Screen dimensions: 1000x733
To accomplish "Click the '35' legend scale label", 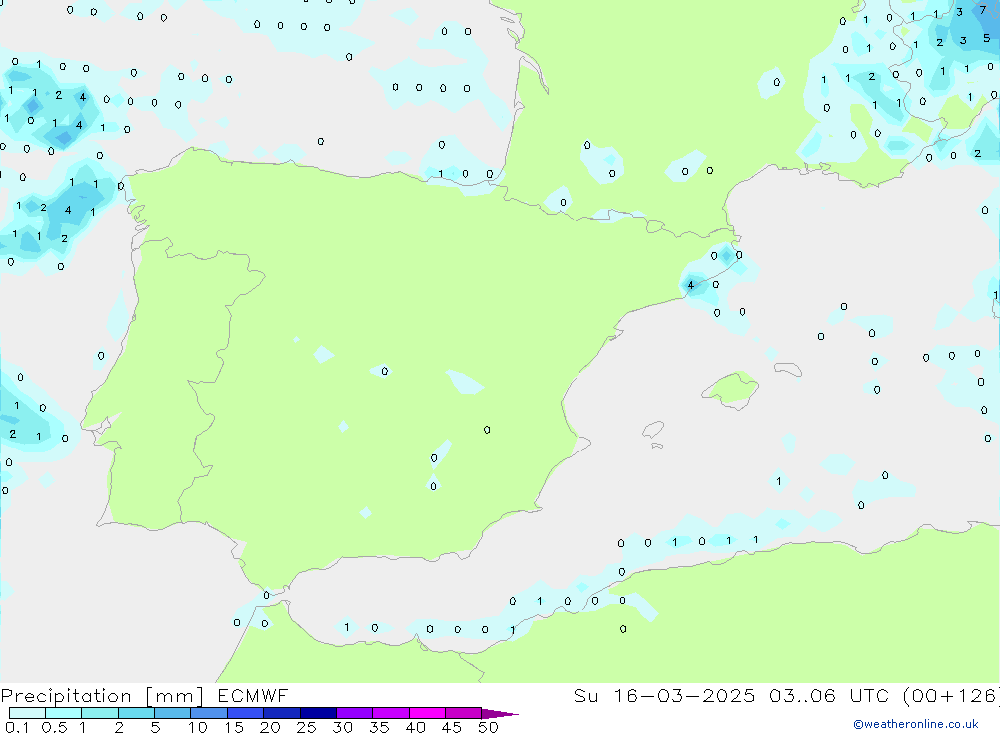I will [379, 727].
